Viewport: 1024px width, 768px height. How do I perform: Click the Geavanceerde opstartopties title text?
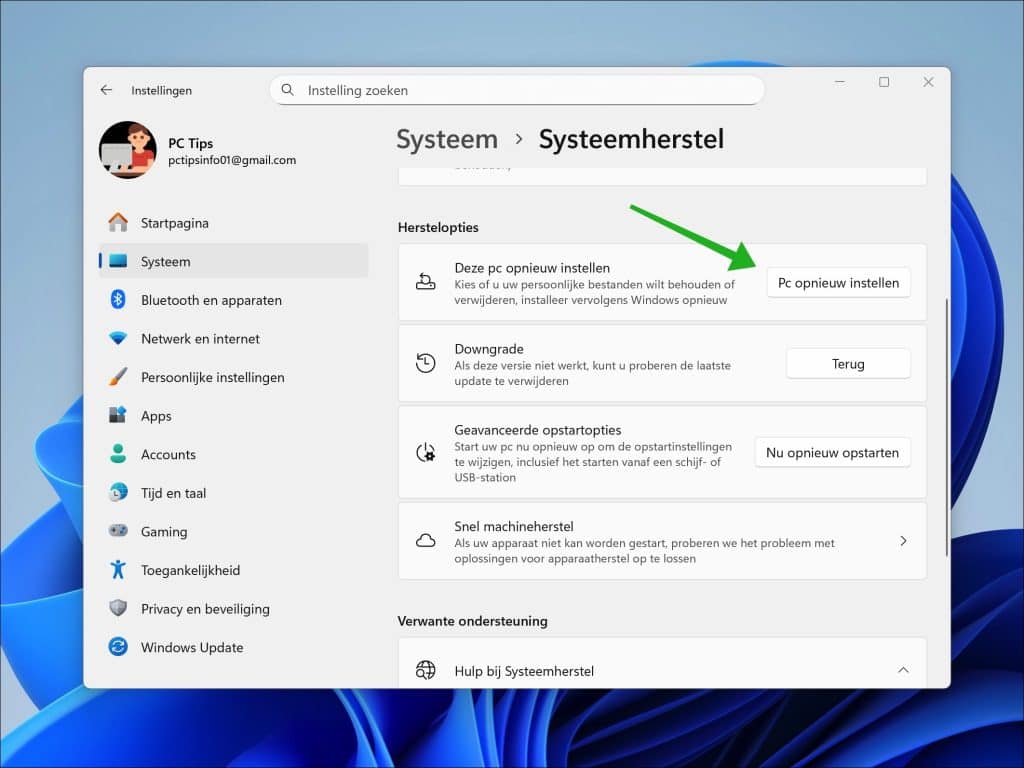(537, 430)
